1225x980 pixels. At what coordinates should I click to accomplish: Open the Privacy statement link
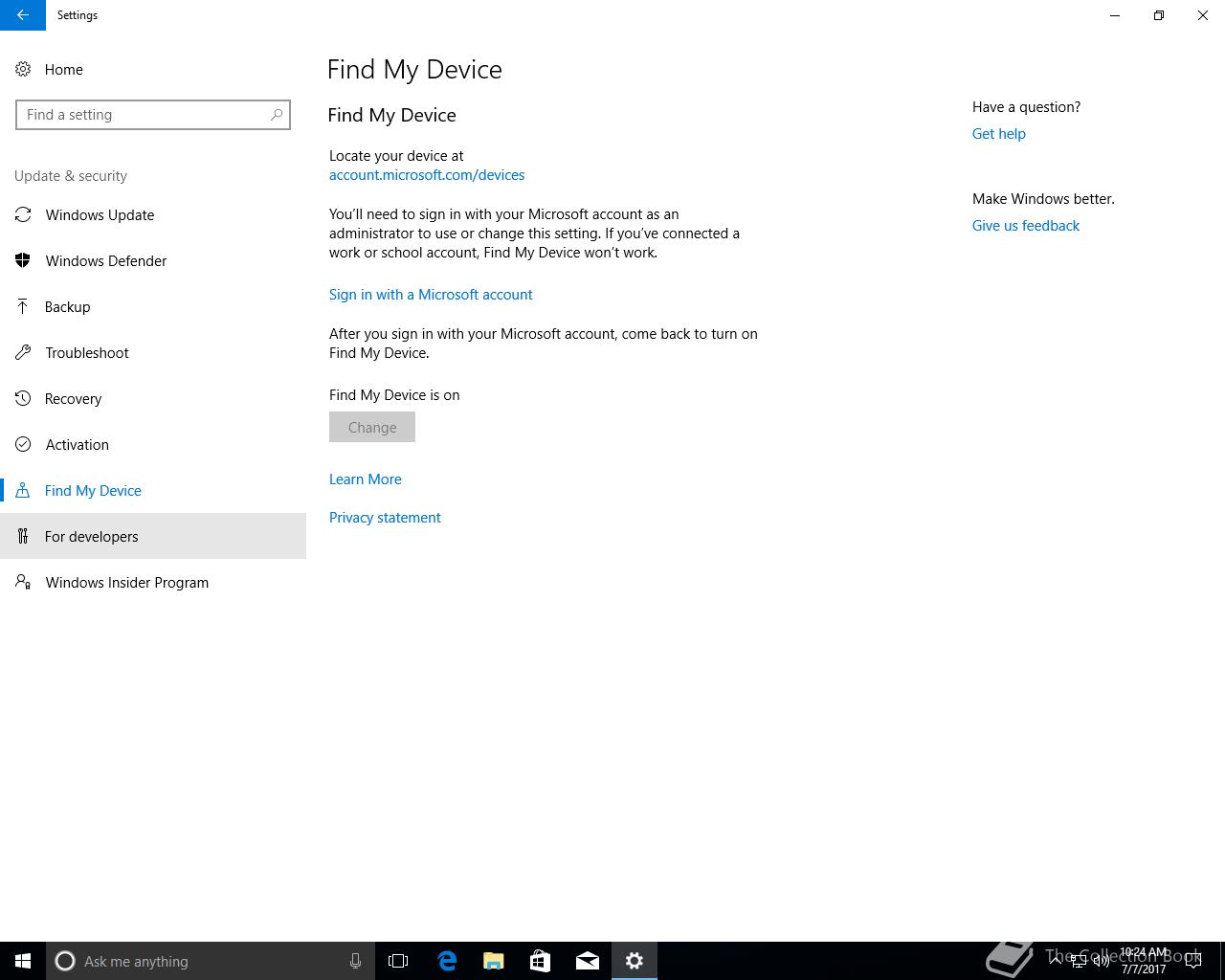(x=385, y=518)
